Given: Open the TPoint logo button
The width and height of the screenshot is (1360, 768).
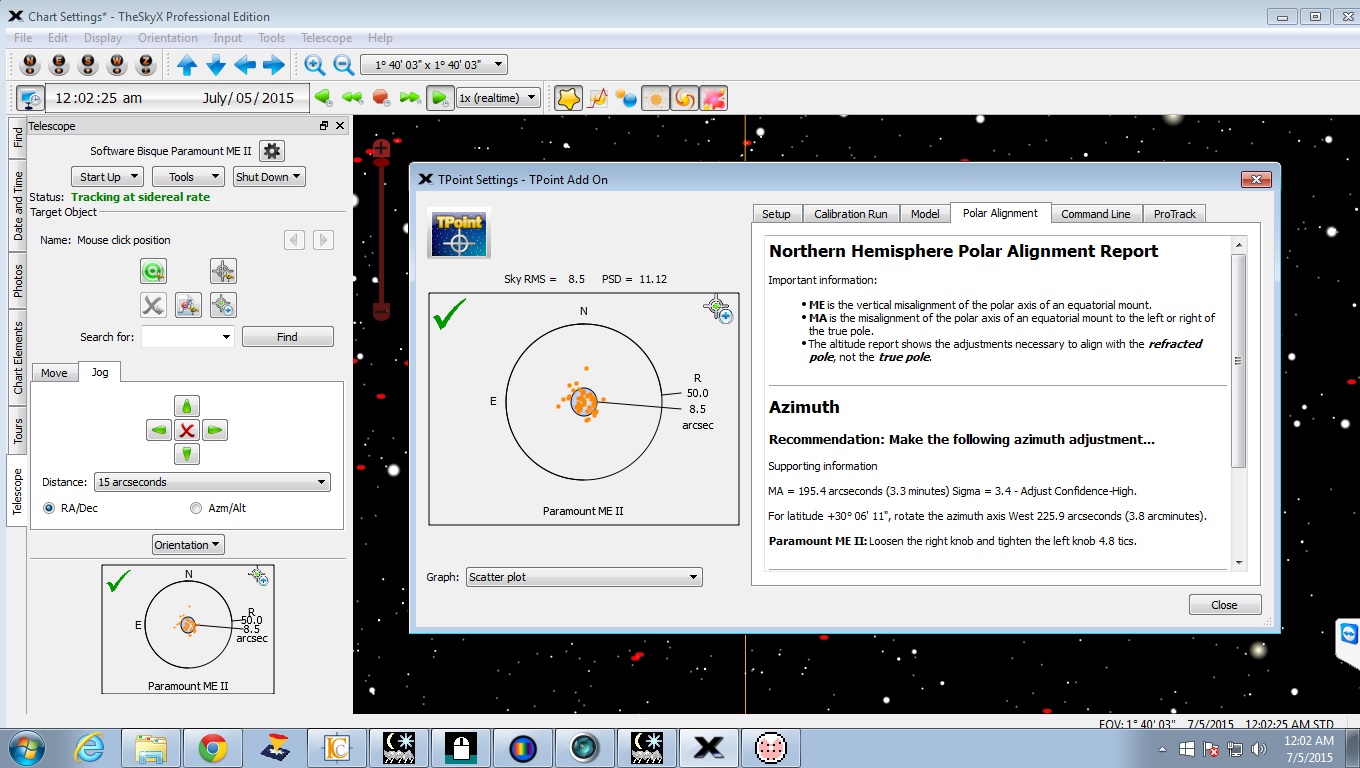Looking at the screenshot, I should (x=458, y=234).
